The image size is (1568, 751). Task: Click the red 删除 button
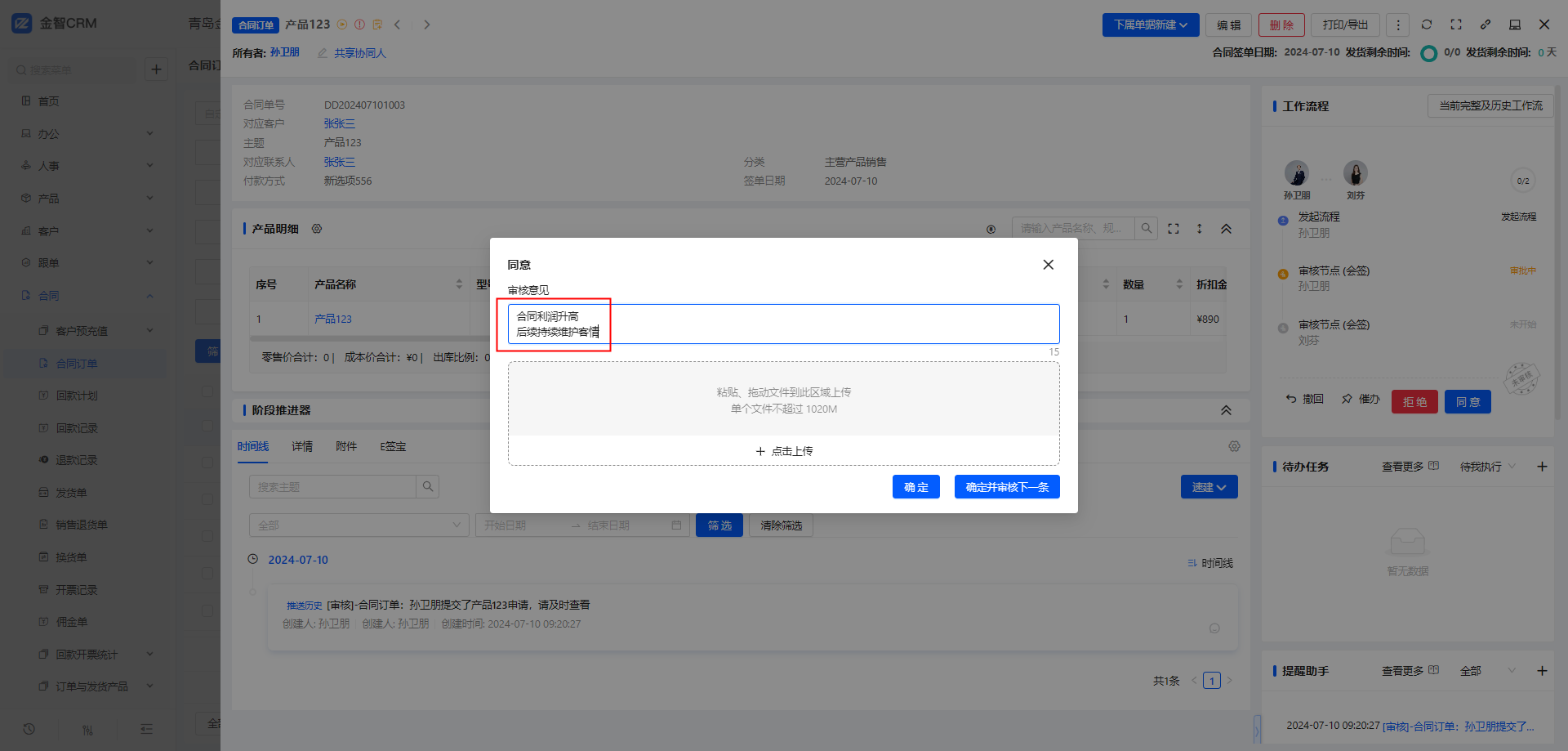pos(1281,25)
